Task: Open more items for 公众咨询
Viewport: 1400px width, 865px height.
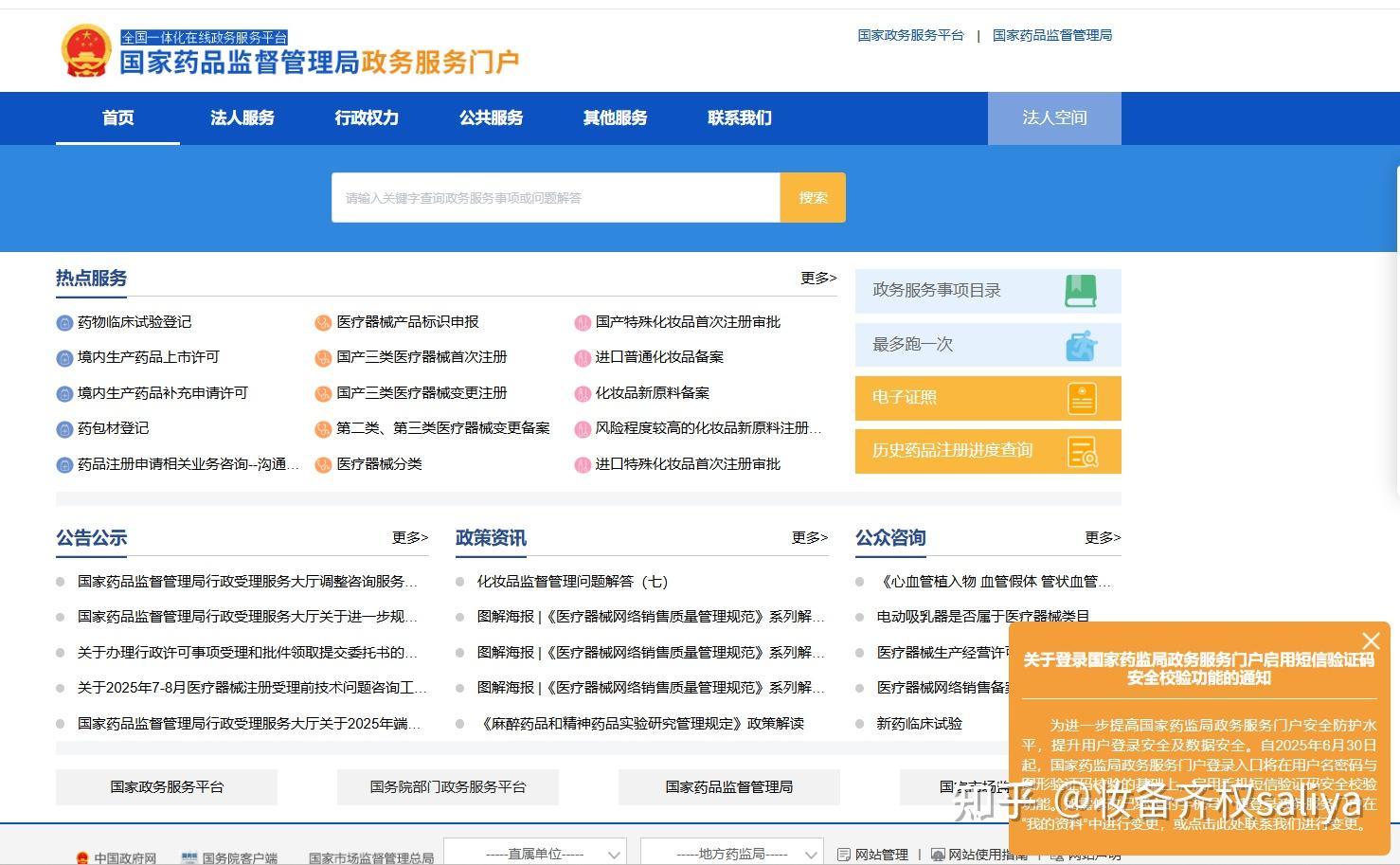Action: pos(1103,537)
